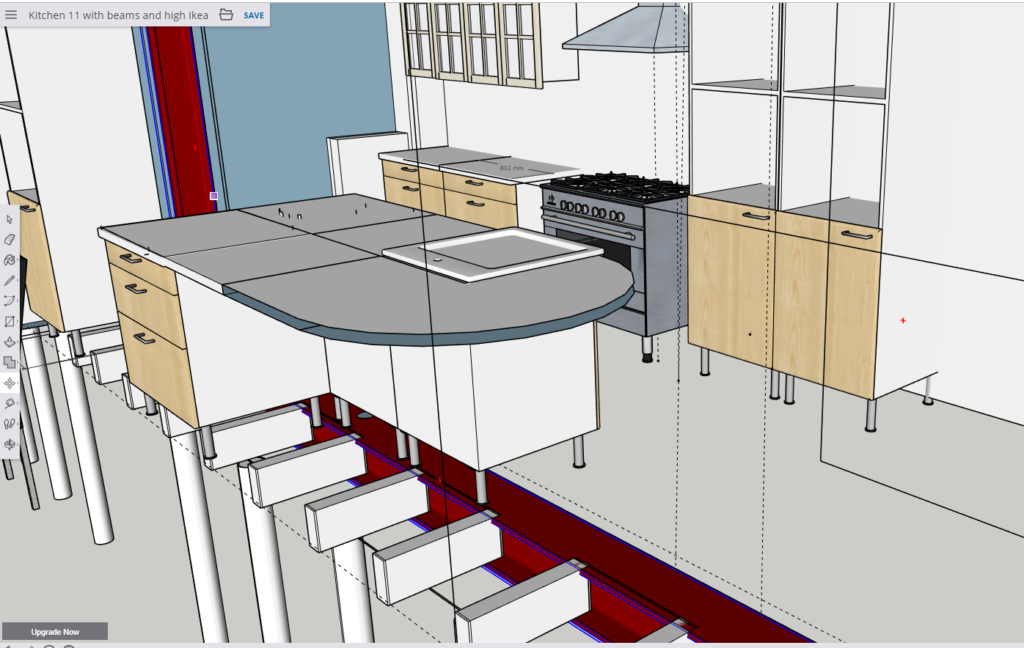Select the Orbit tool
1024x648 pixels.
coord(10,444)
